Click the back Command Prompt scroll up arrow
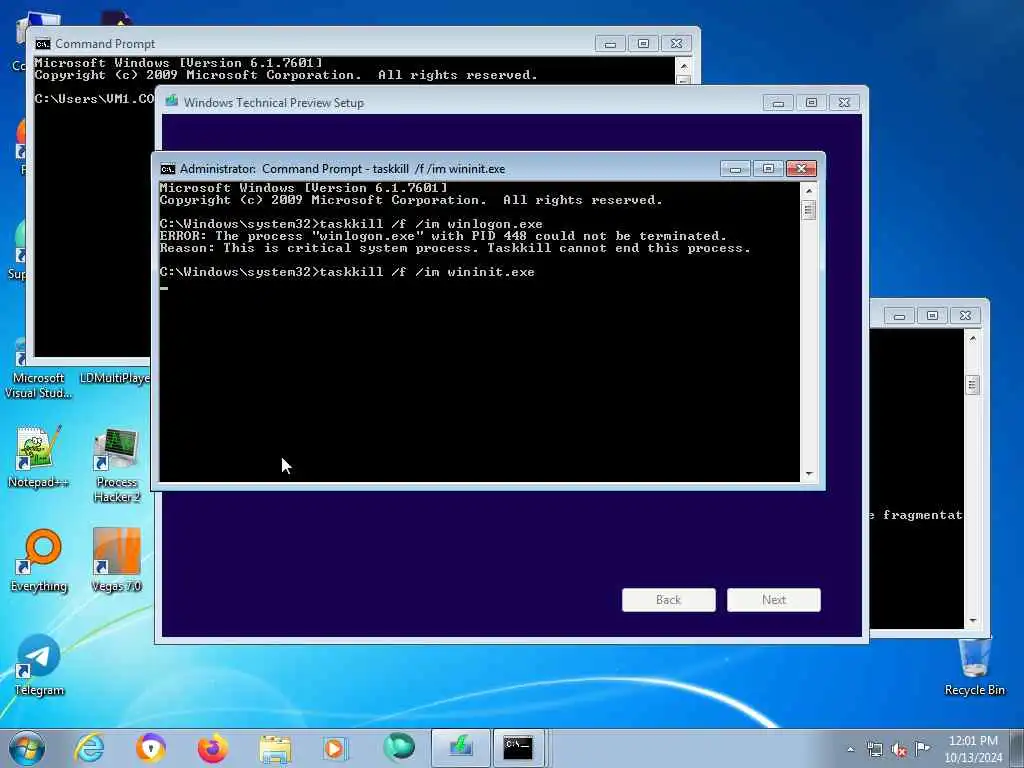1024x768 pixels. tap(684, 66)
